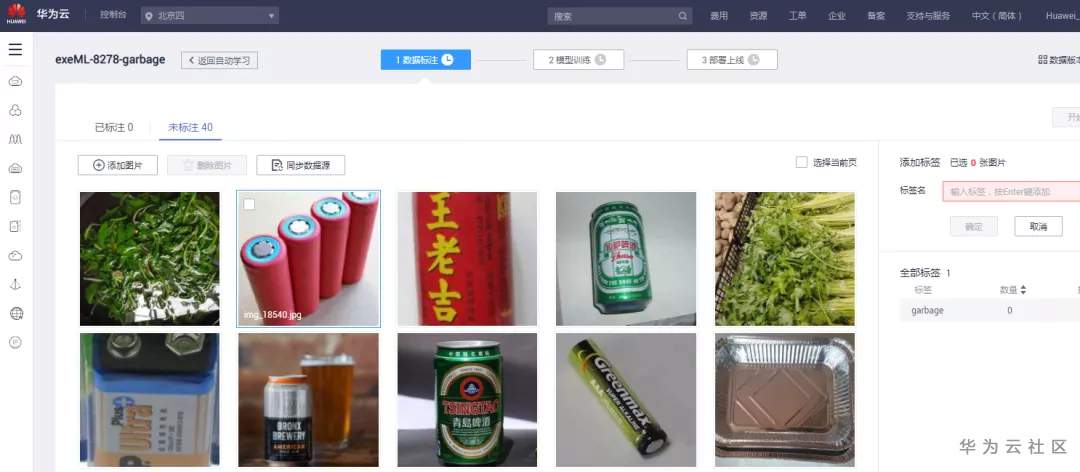Image resolution: width=1080 pixels, height=472 pixels.
Task: Select the 9V Ultra battery thumbnail
Action: [149, 400]
